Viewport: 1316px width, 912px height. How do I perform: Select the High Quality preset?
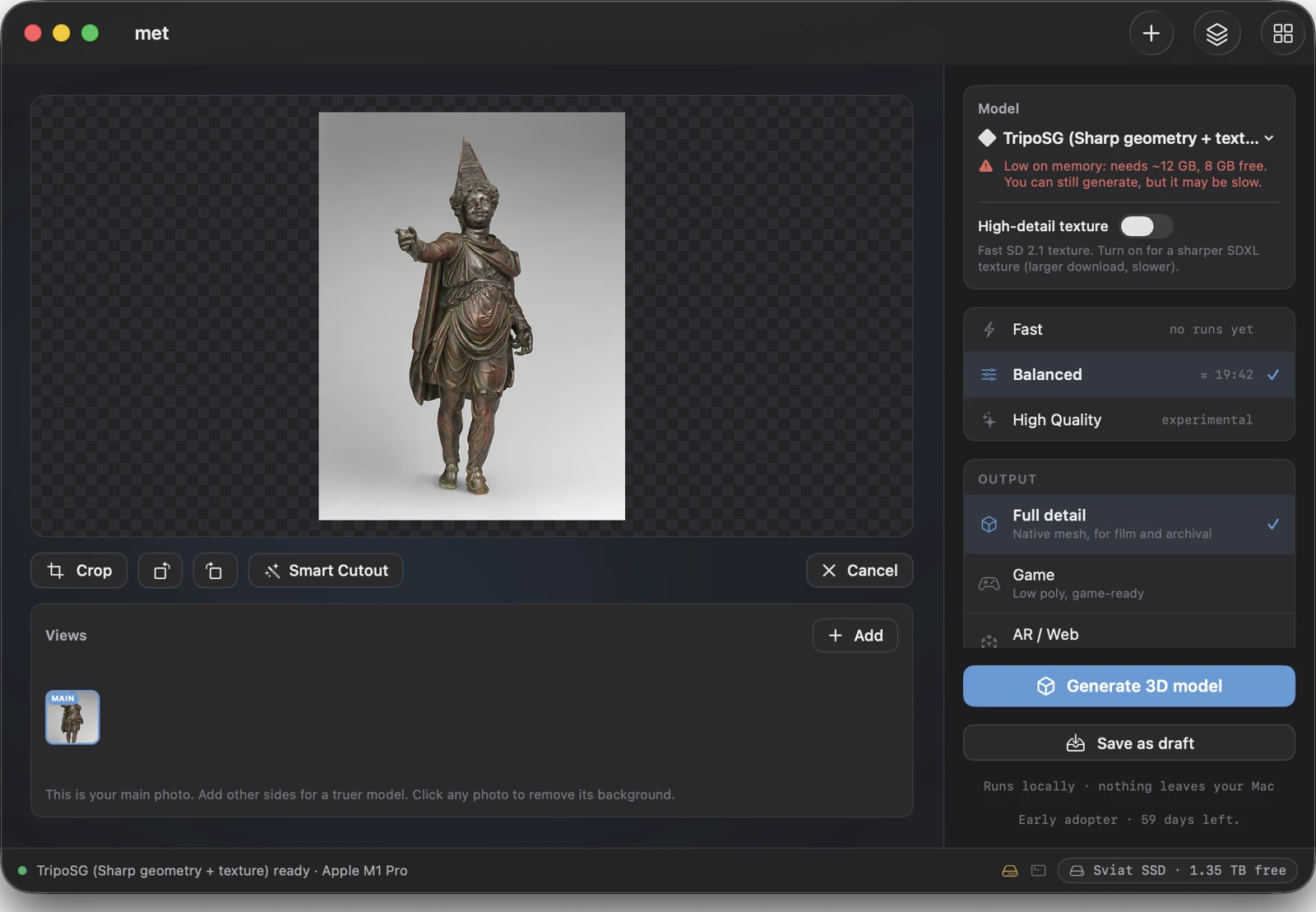1129,420
